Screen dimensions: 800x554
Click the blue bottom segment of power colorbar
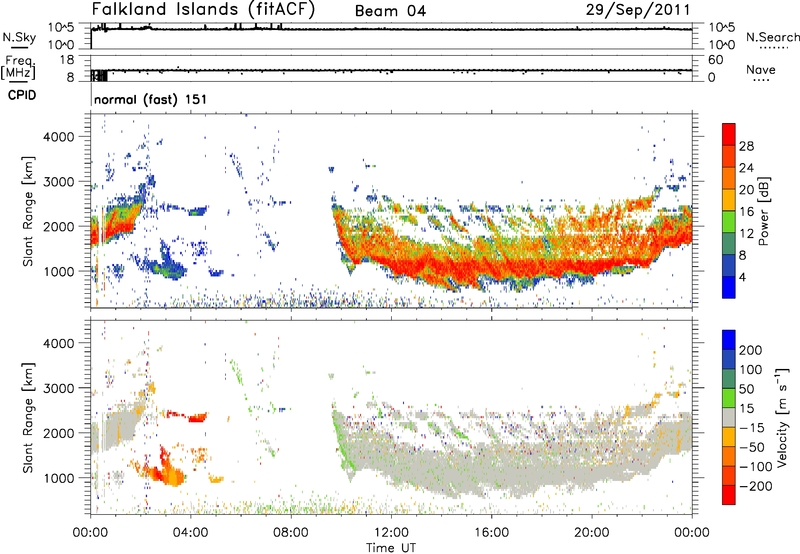point(729,287)
